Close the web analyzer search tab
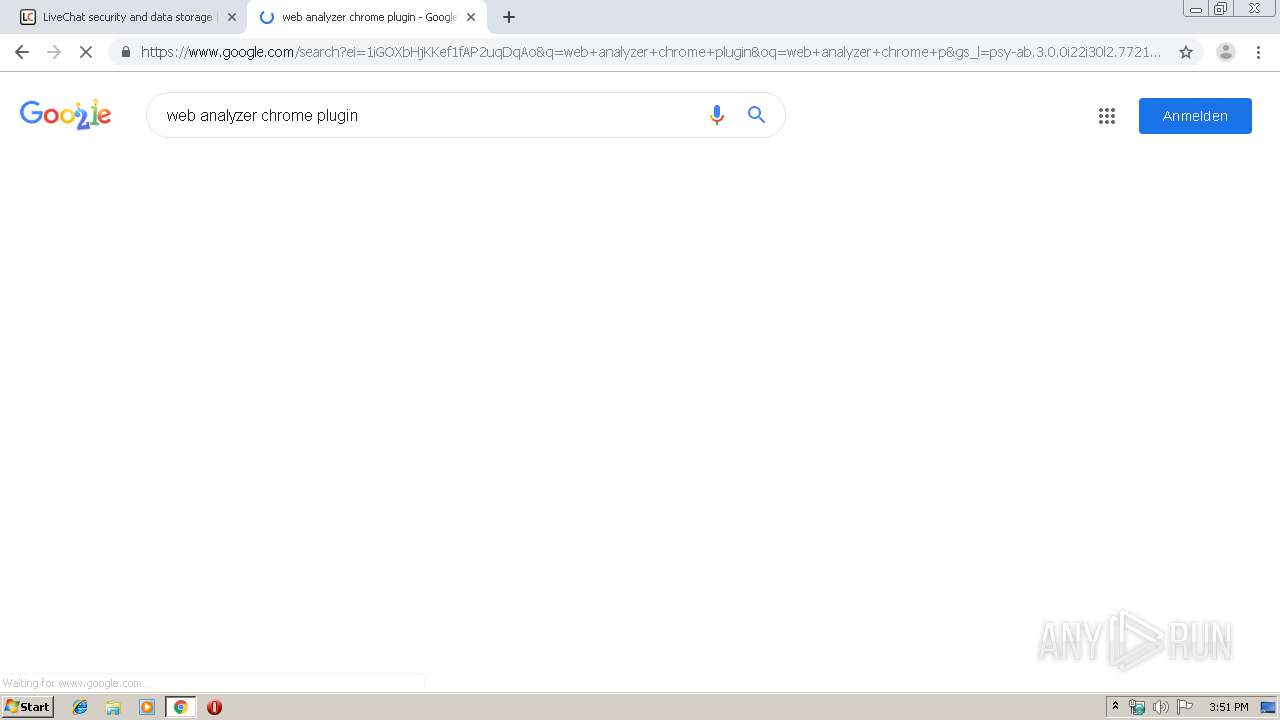 point(471,17)
